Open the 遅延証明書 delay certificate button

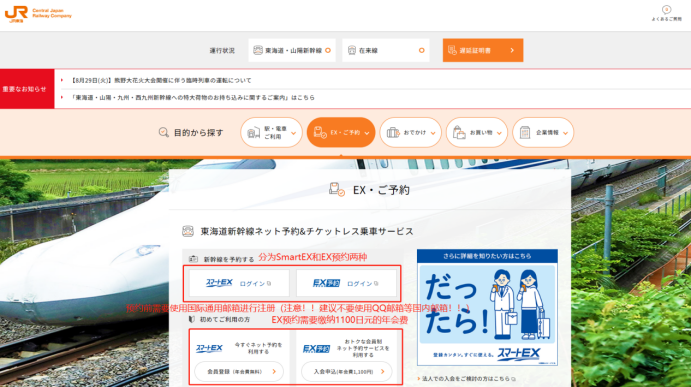click(x=483, y=50)
